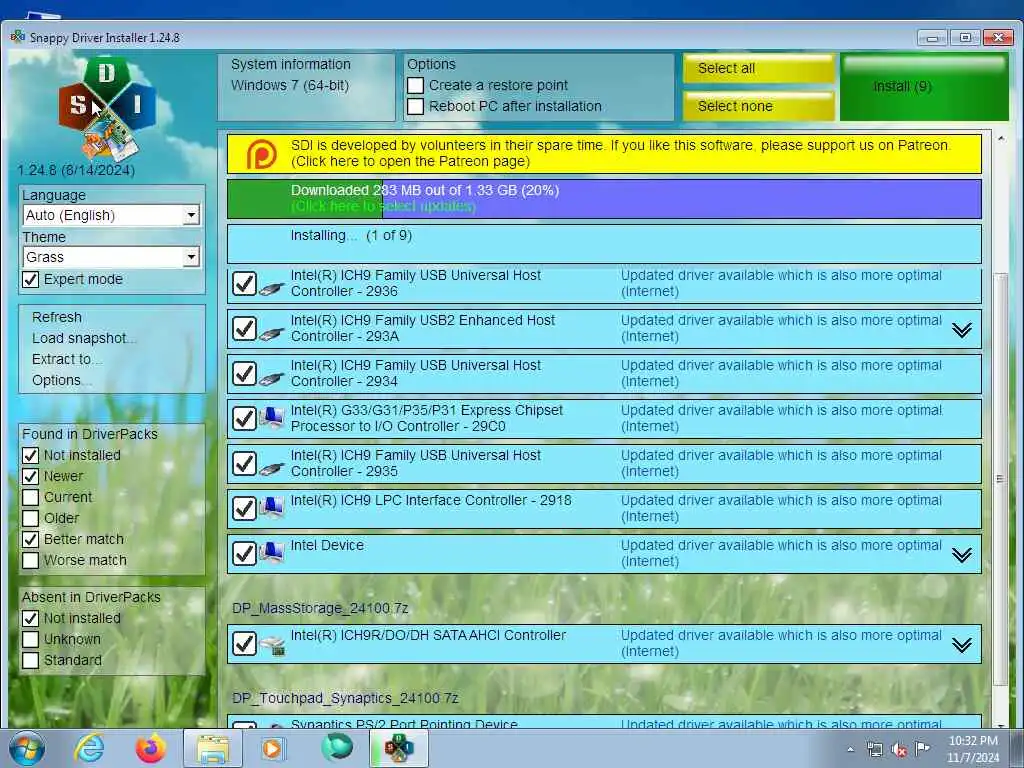This screenshot has width=1024, height=768.
Task: Click the driver list scrollbar thumb
Action: tap(999, 479)
